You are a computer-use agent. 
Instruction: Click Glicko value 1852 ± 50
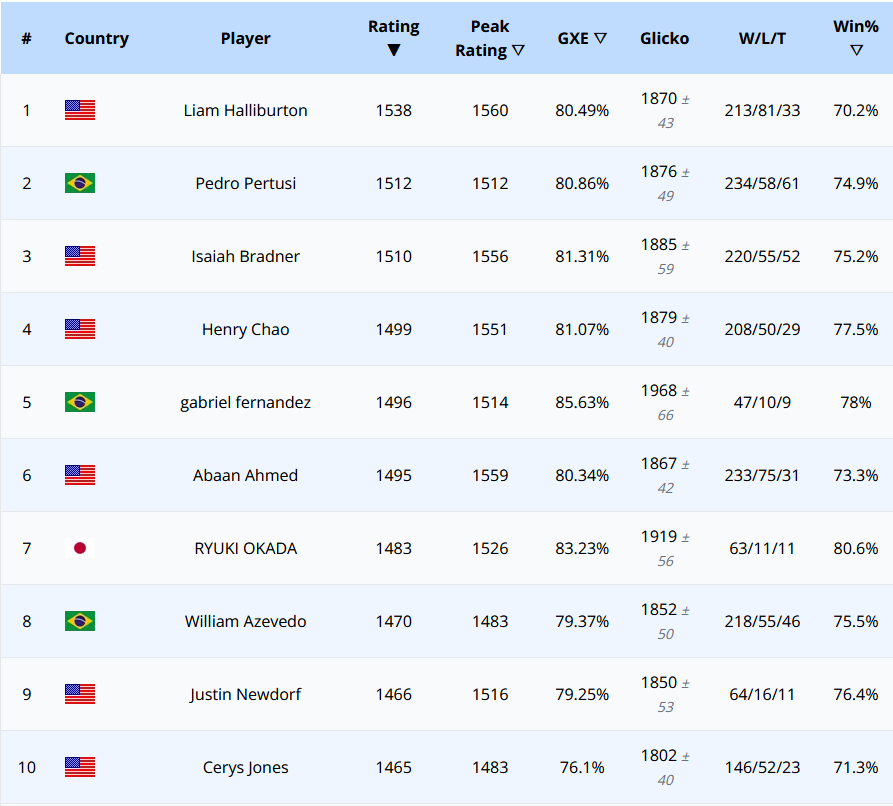pos(665,621)
